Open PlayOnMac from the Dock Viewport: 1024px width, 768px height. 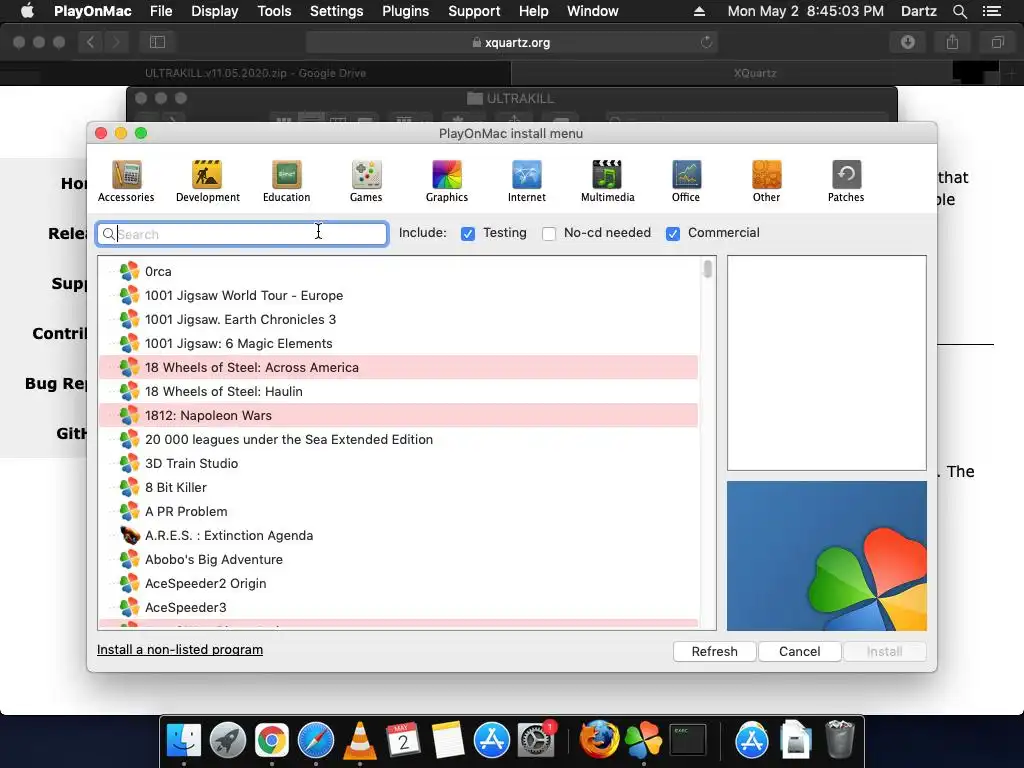pyautogui.click(x=643, y=741)
